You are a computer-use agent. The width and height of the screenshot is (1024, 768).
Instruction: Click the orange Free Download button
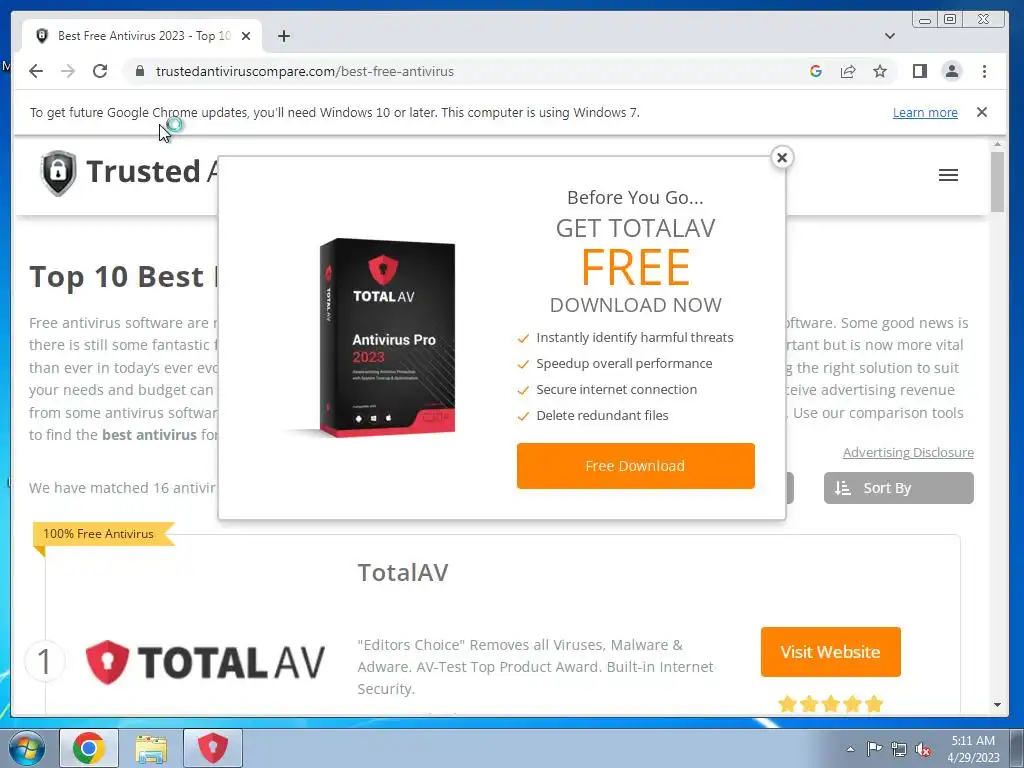click(x=635, y=466)
